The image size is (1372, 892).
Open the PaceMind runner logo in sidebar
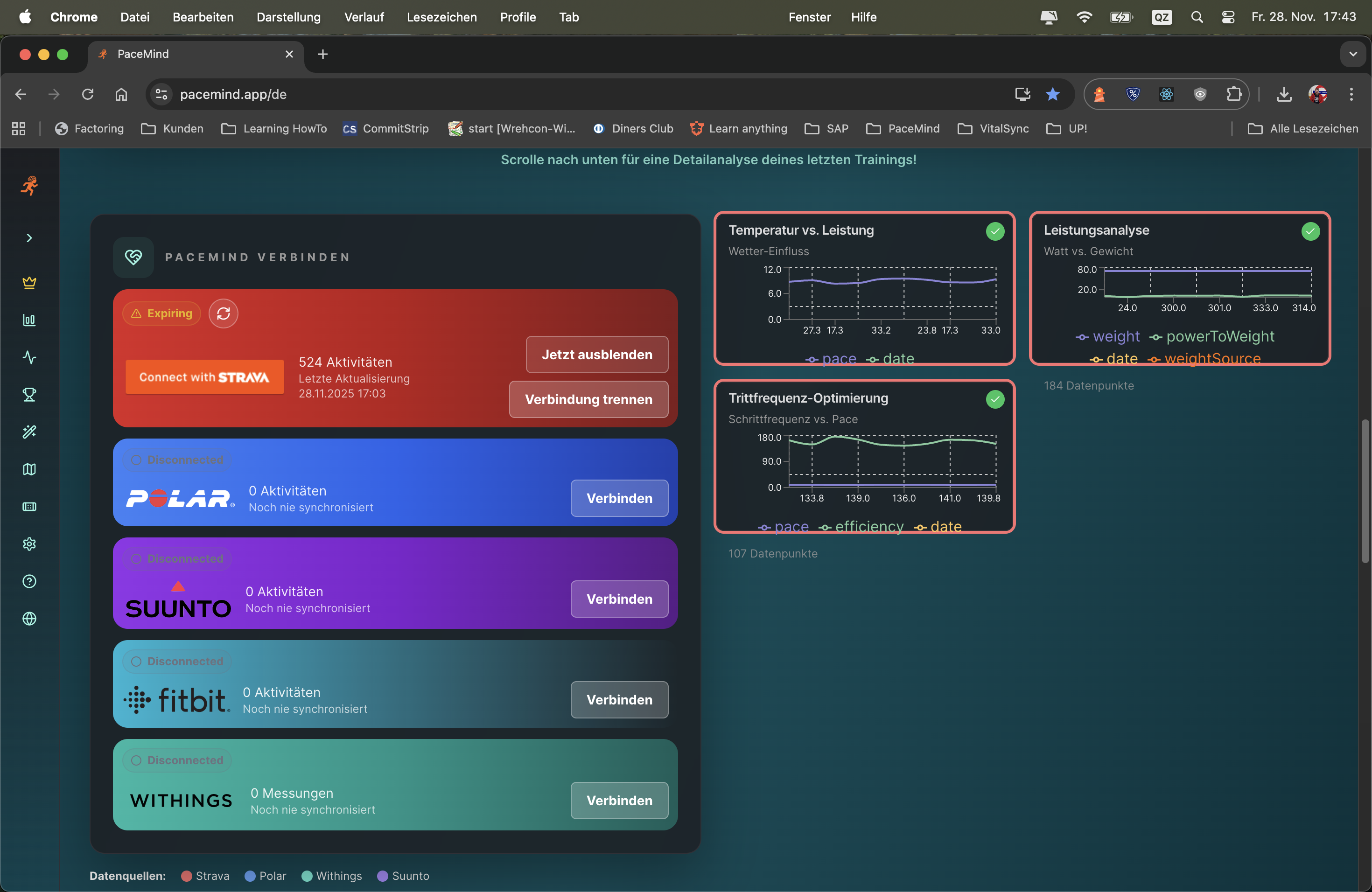[x=29, y=186]
